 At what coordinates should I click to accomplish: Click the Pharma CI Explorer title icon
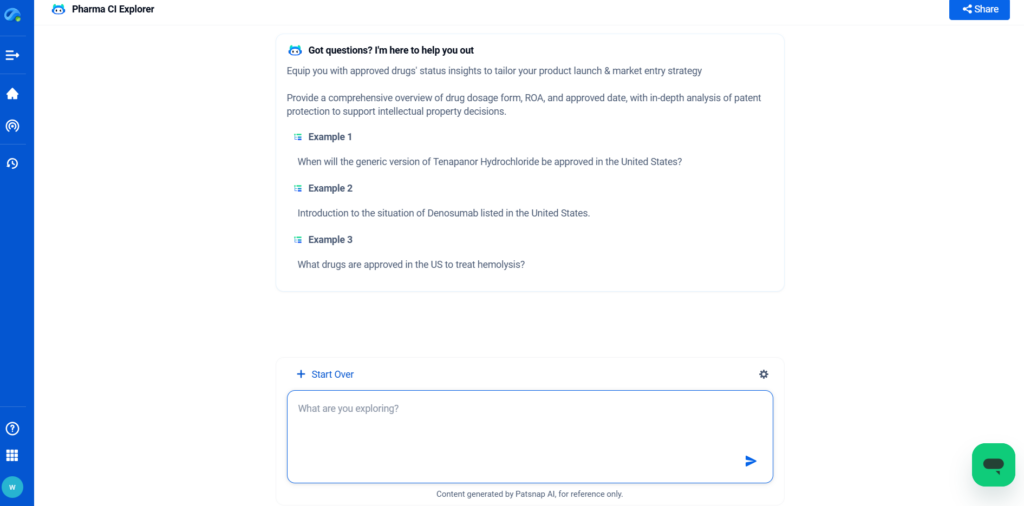coord(58,9)
